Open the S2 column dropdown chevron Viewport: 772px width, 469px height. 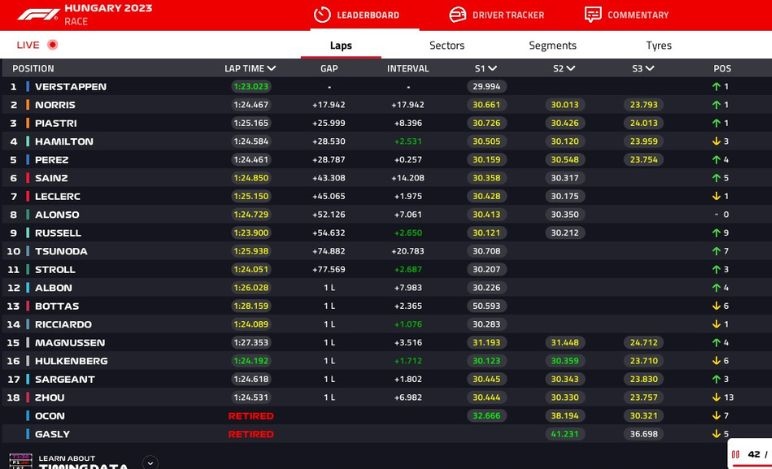[571, 69]
